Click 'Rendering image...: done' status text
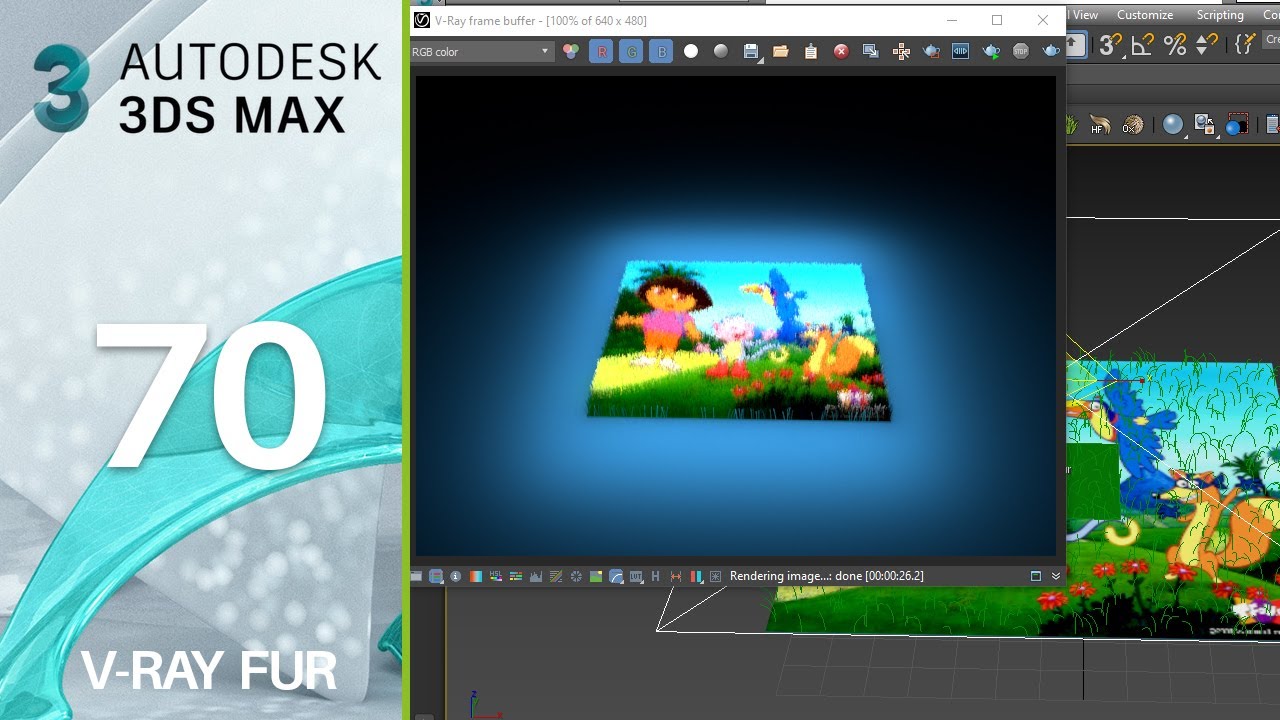Image resolution: width=1280 pixels, height=720 pixels. pyautogui.click(x=827, y=576)
